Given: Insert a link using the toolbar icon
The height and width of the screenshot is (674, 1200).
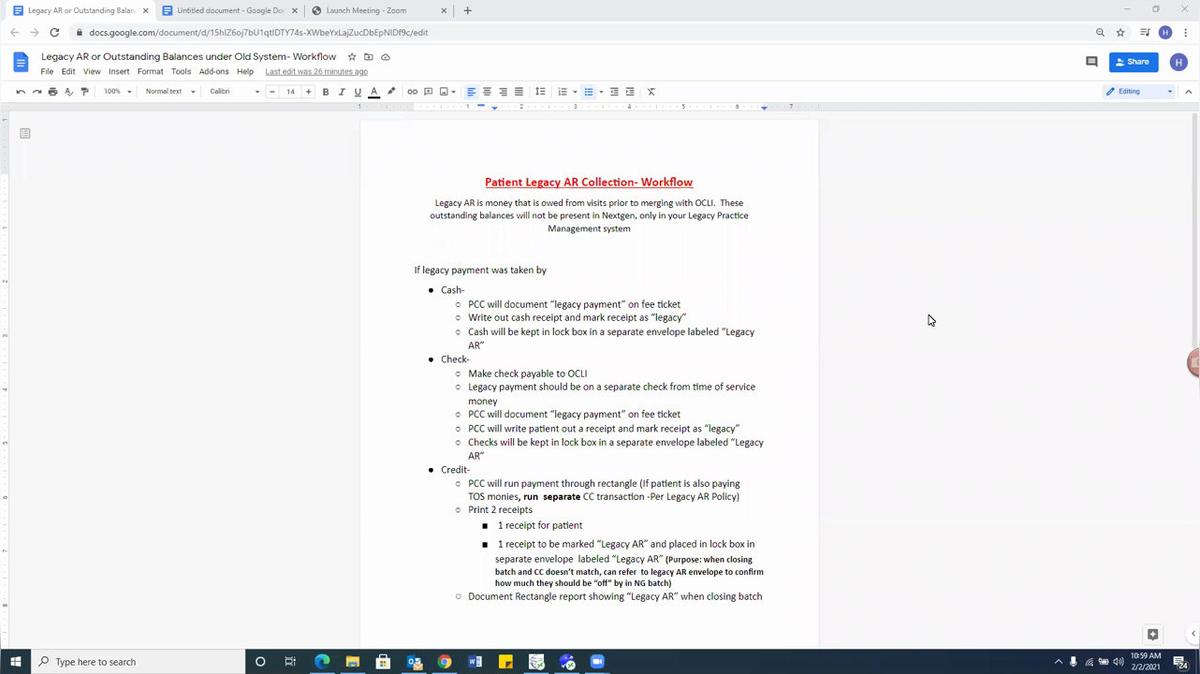Looking at the screenshot, I should (411, 91).
